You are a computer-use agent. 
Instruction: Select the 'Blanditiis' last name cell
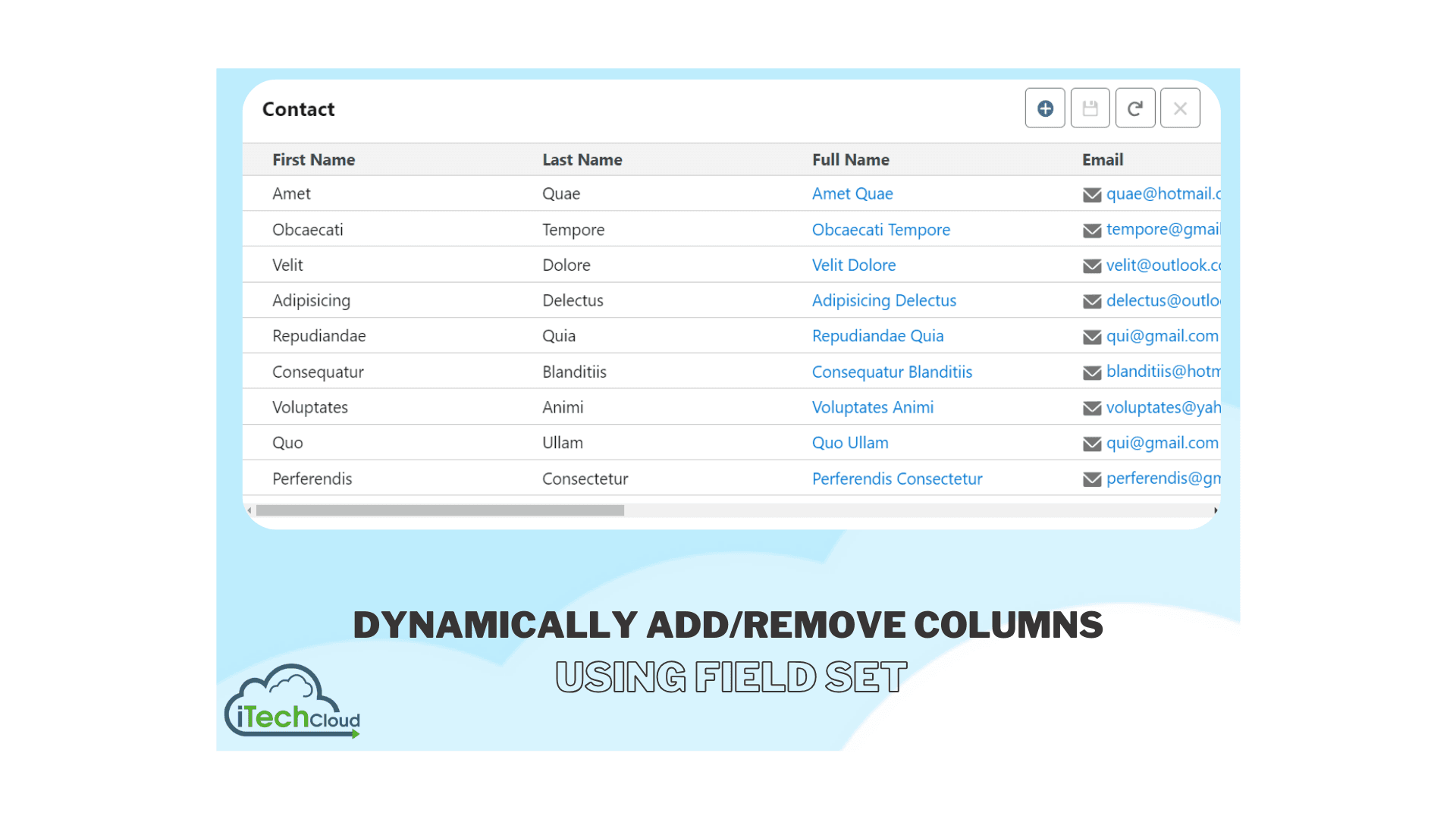pyautogui.click(x=574, y=372)
